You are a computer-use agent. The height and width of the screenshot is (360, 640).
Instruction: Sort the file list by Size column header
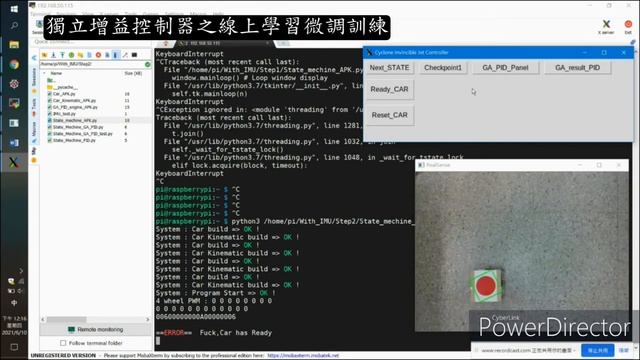coord(133,73)
